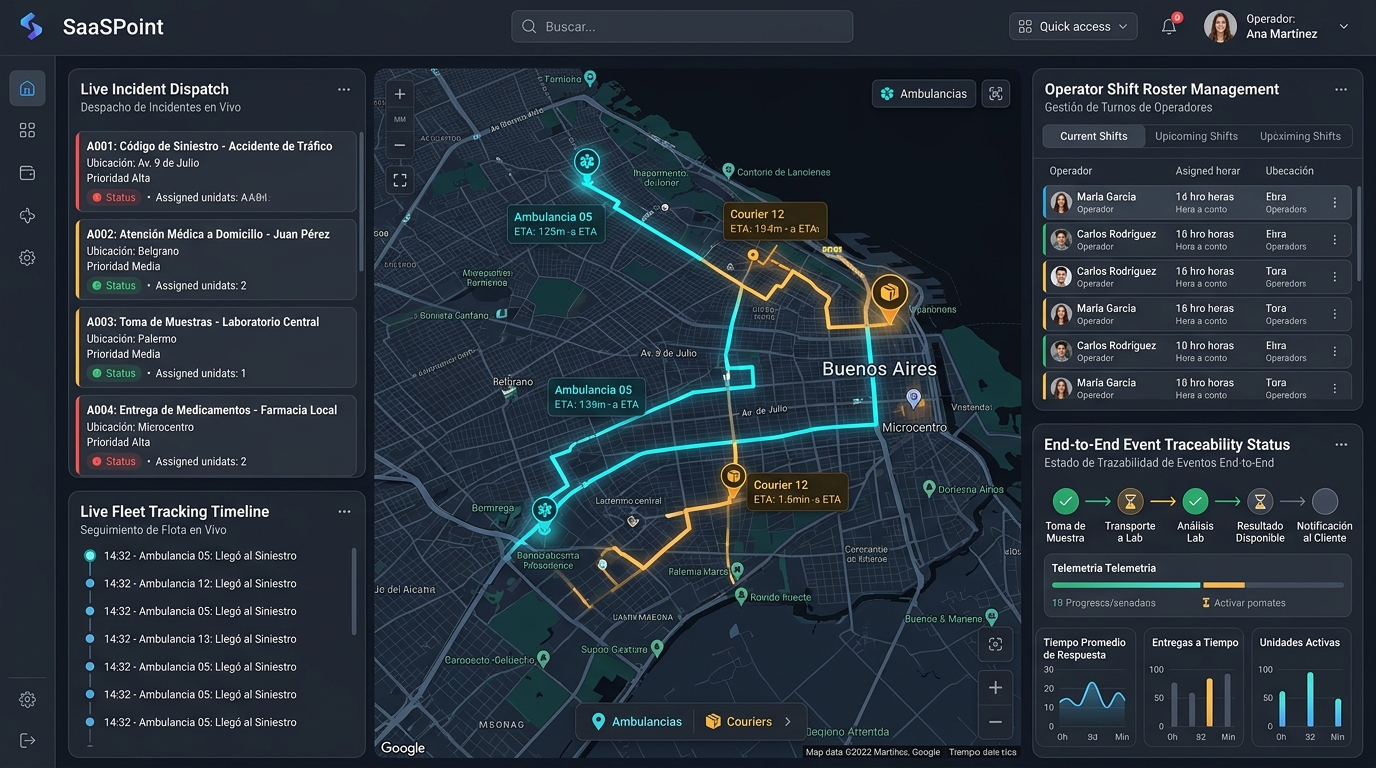The image size is (1376, 768).
Task: Click the SaaSPoint logo icon
Action: (31, 26)
